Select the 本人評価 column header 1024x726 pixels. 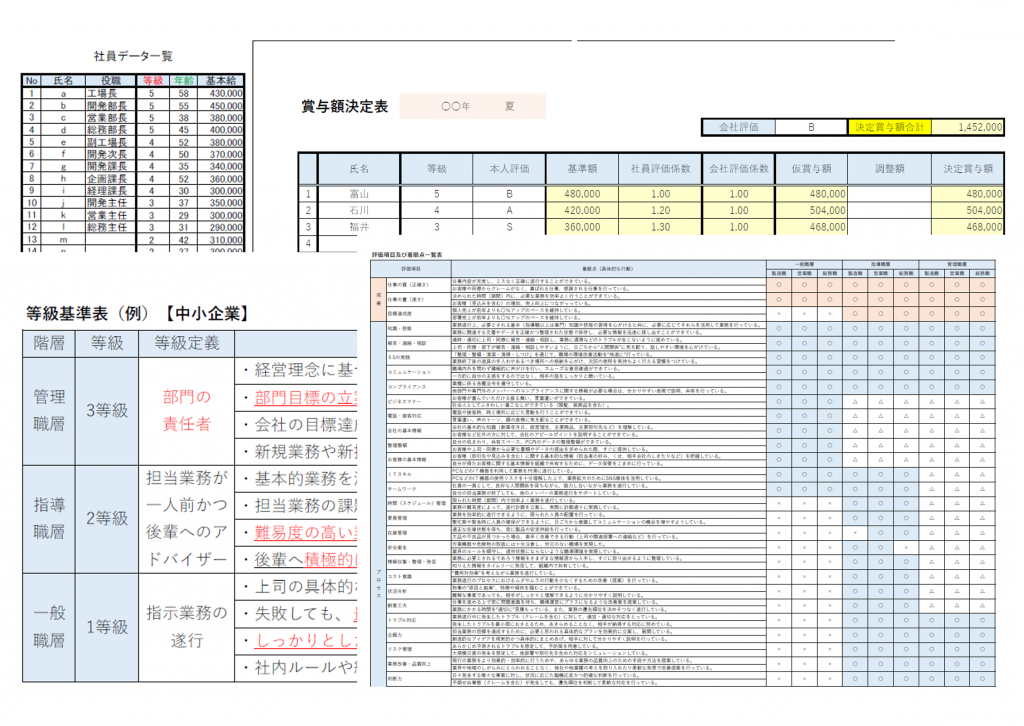click(507, 169)
